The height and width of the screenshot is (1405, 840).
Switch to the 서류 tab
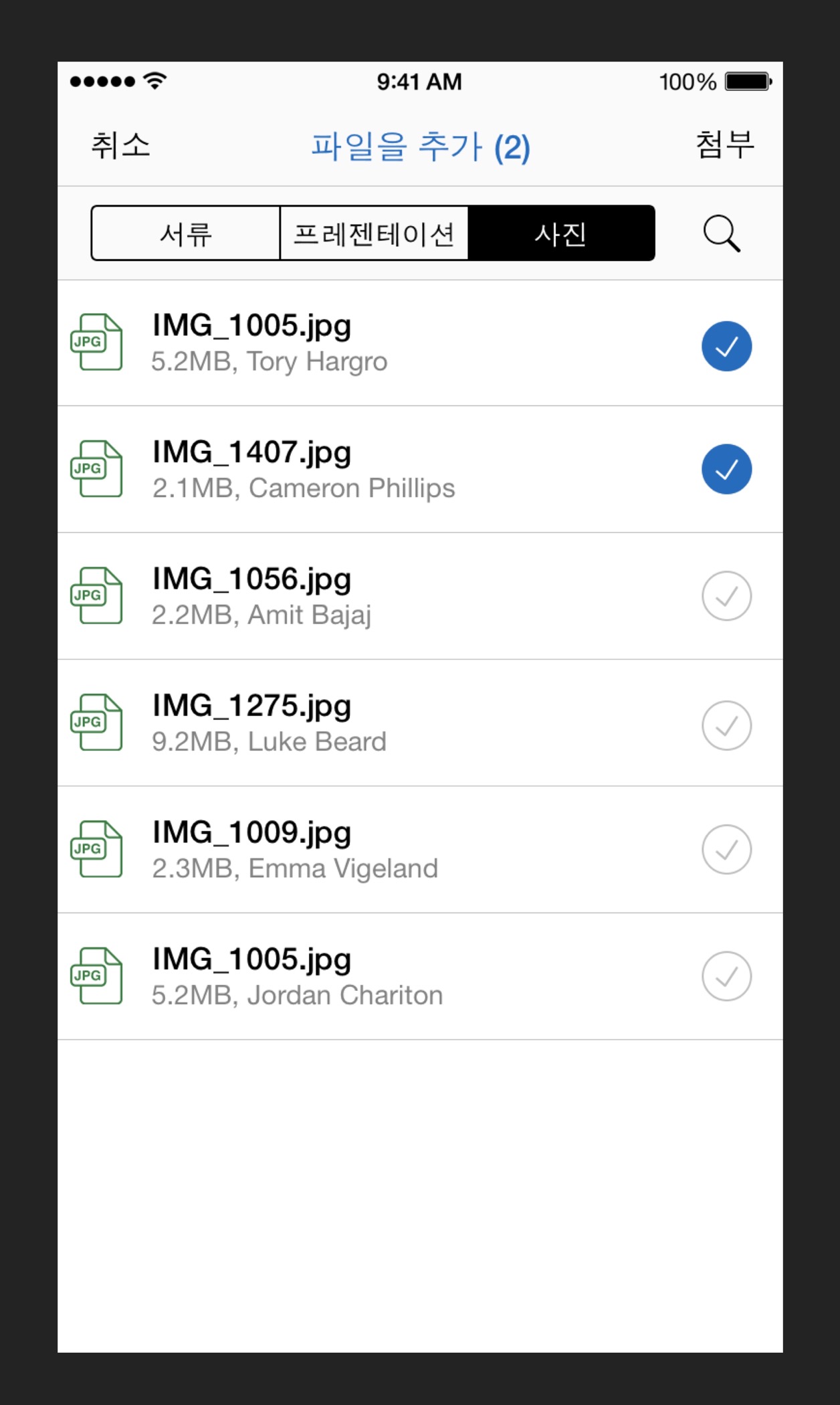click(x=186, y=233)
